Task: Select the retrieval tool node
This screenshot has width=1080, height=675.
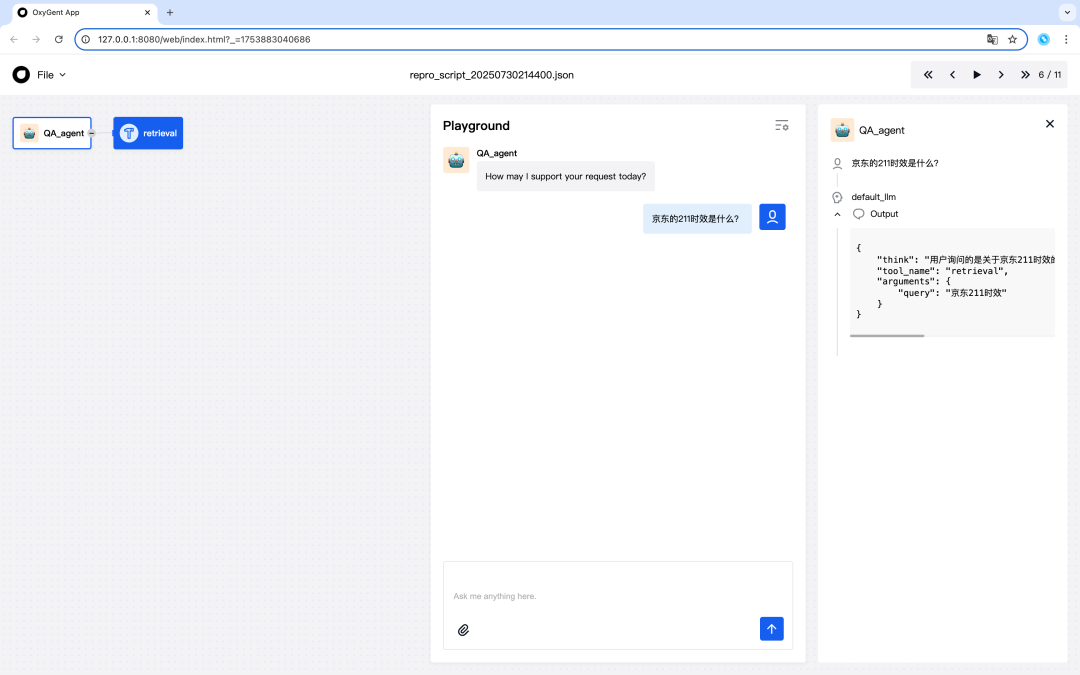Action: [x=148, y=133]
